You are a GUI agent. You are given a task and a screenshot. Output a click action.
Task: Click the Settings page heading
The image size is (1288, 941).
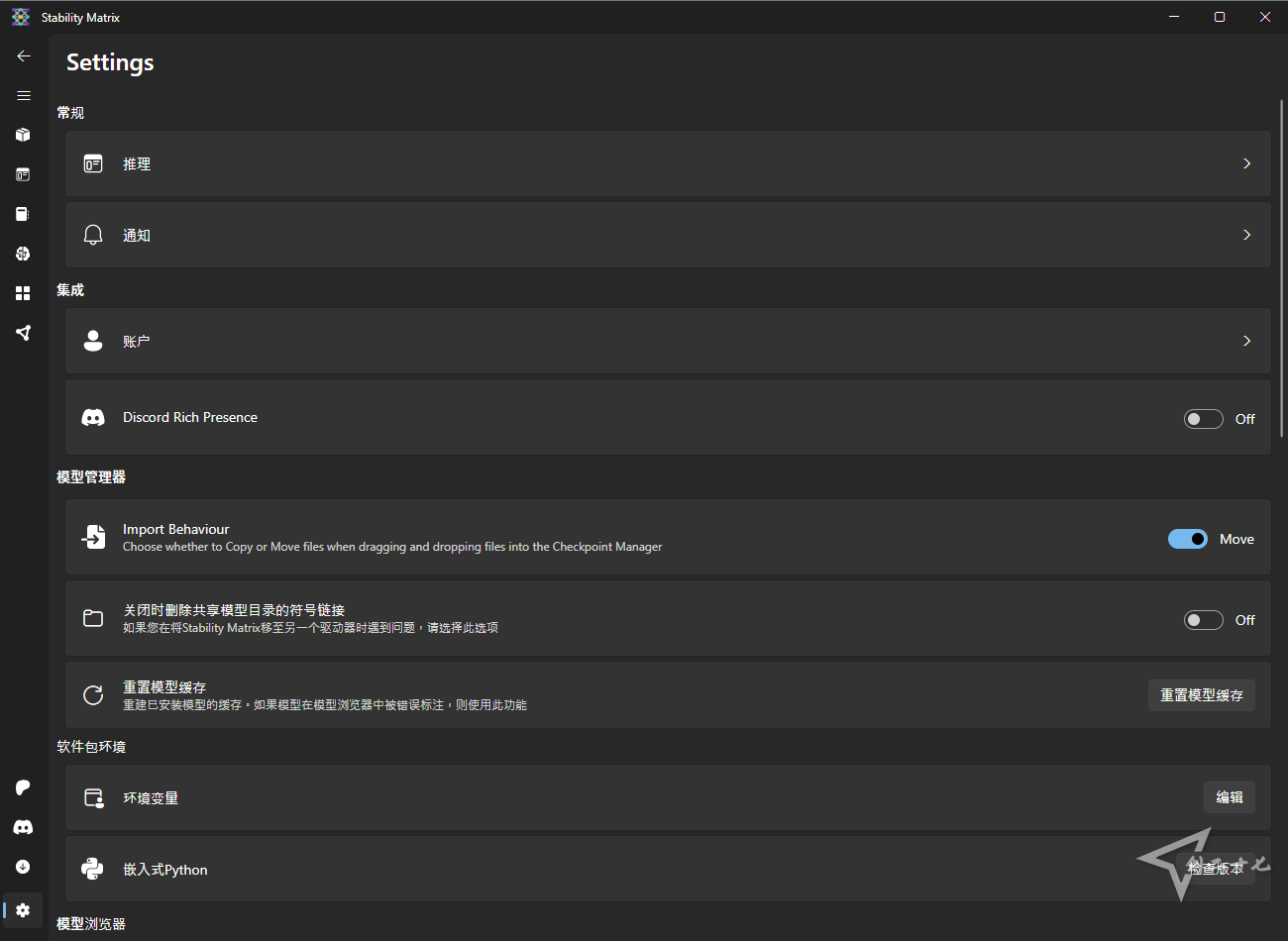tap(110, 62)
